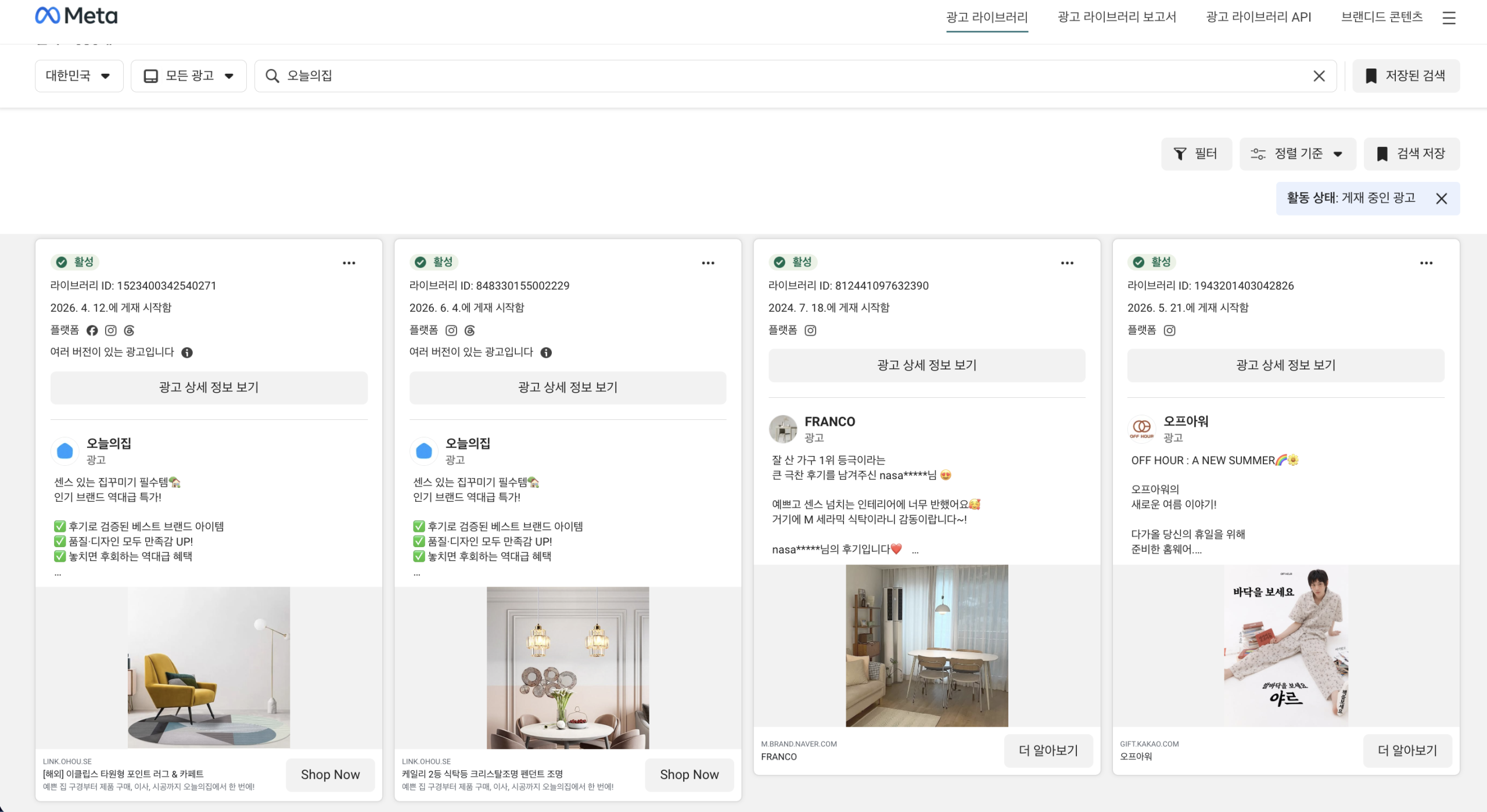Go to 광고 라이브러리 API tab
Screen dimensions: 1487x812
point(1259,17)
